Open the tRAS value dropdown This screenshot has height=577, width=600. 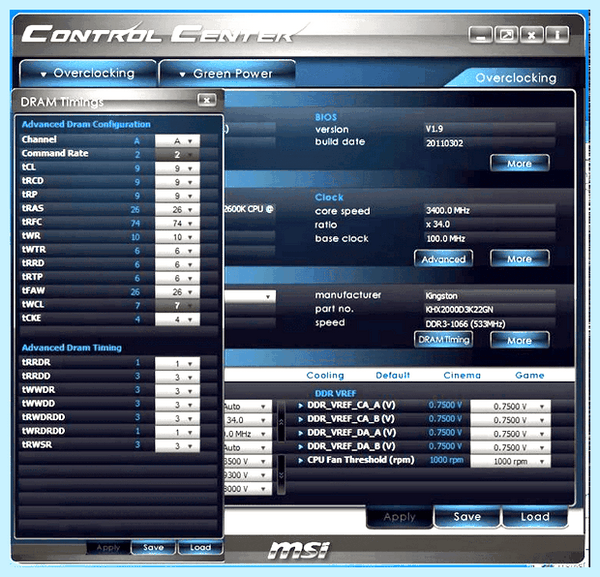pos(177,210)
